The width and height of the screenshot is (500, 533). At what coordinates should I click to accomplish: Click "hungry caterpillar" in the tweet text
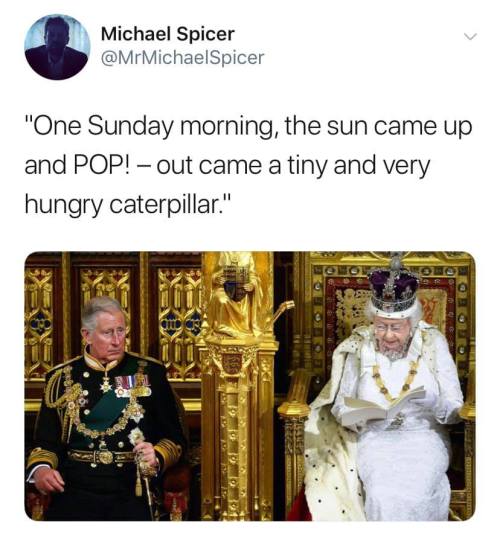tap(127, 205)
